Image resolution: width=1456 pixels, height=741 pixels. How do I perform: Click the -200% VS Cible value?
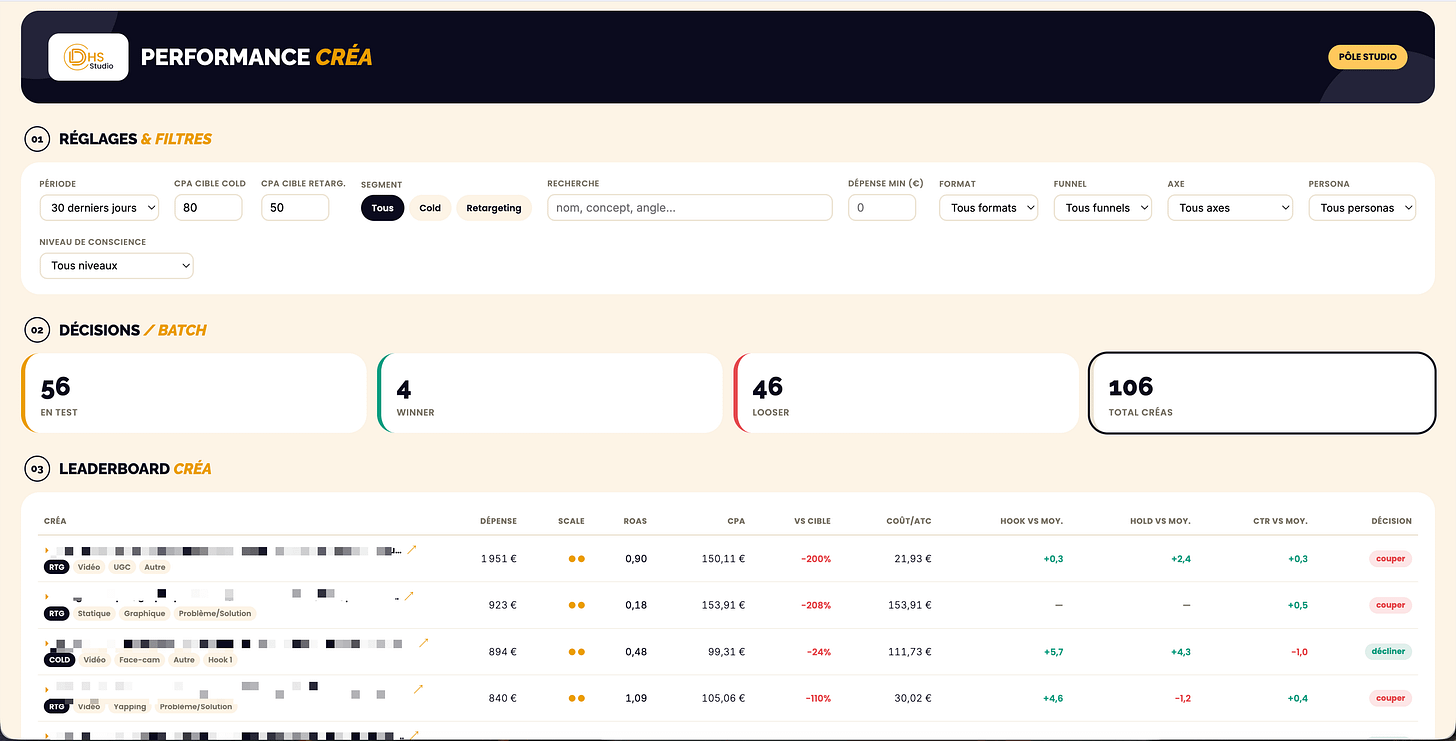coord(816,559)
